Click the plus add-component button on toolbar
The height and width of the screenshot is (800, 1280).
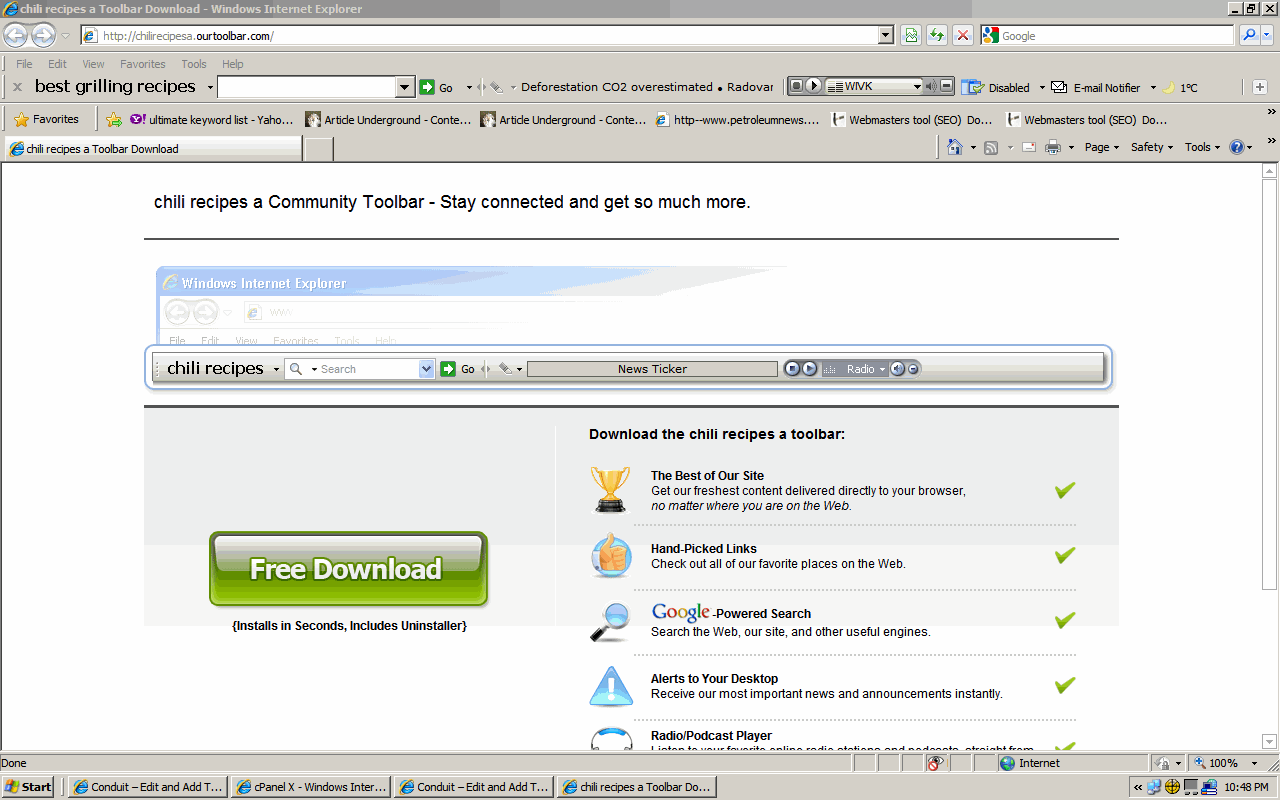[x=1260, y=87]
